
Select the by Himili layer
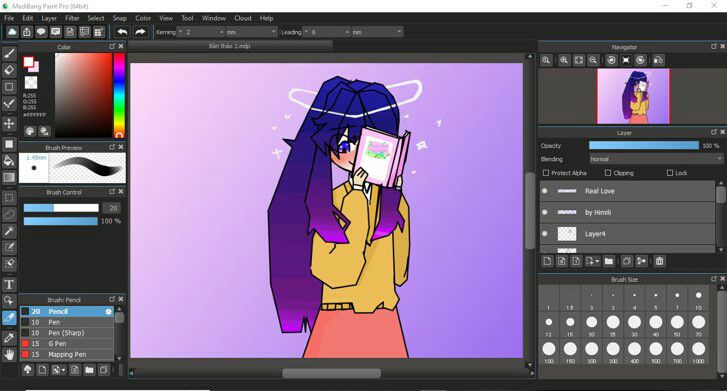click(627, 212)
